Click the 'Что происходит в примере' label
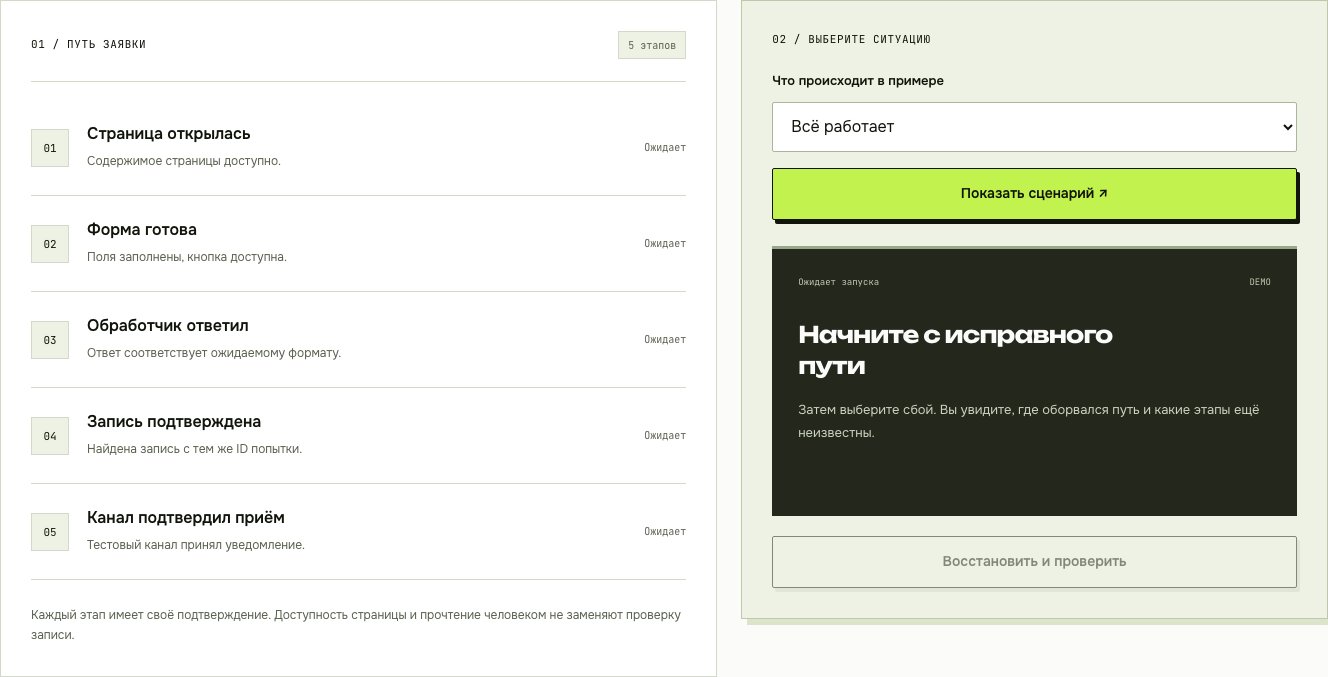 (858, 81)
